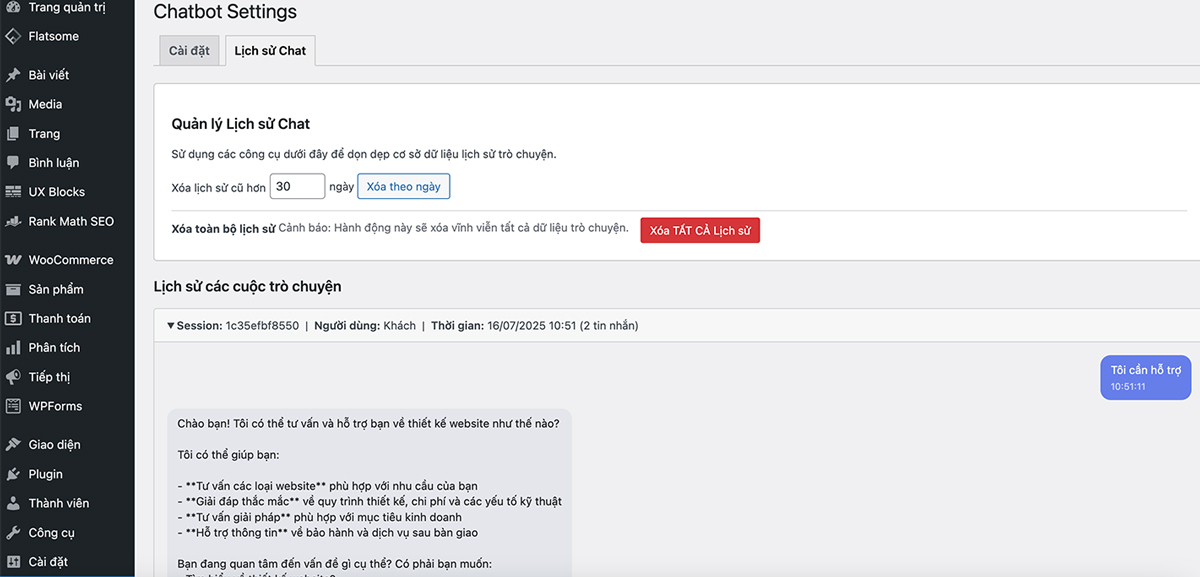Open the Sản phẩm menu item
Viewport: 1200px width, 577px height.
56,289
